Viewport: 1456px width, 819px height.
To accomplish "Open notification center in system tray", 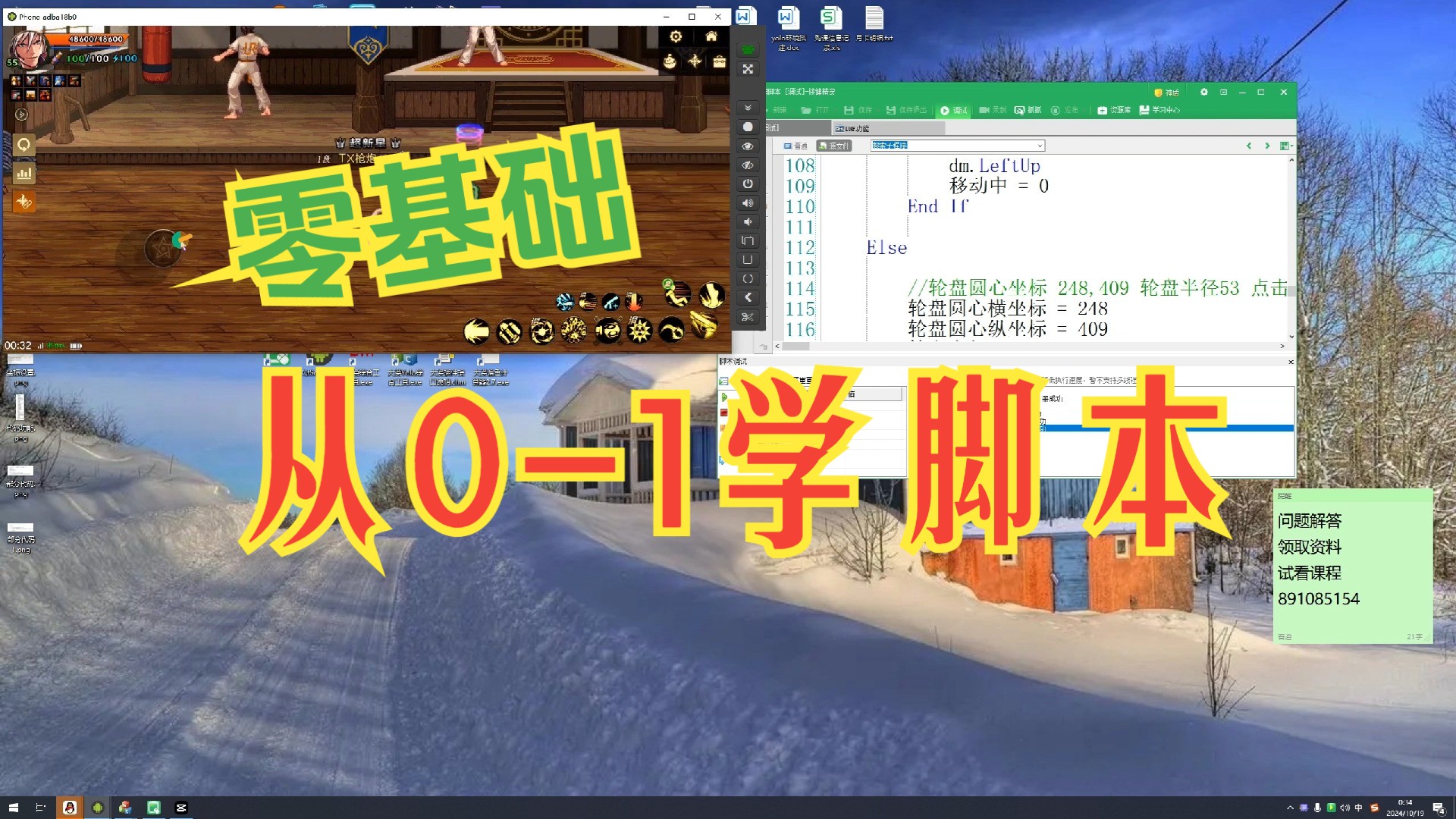I will (1438, 808).
